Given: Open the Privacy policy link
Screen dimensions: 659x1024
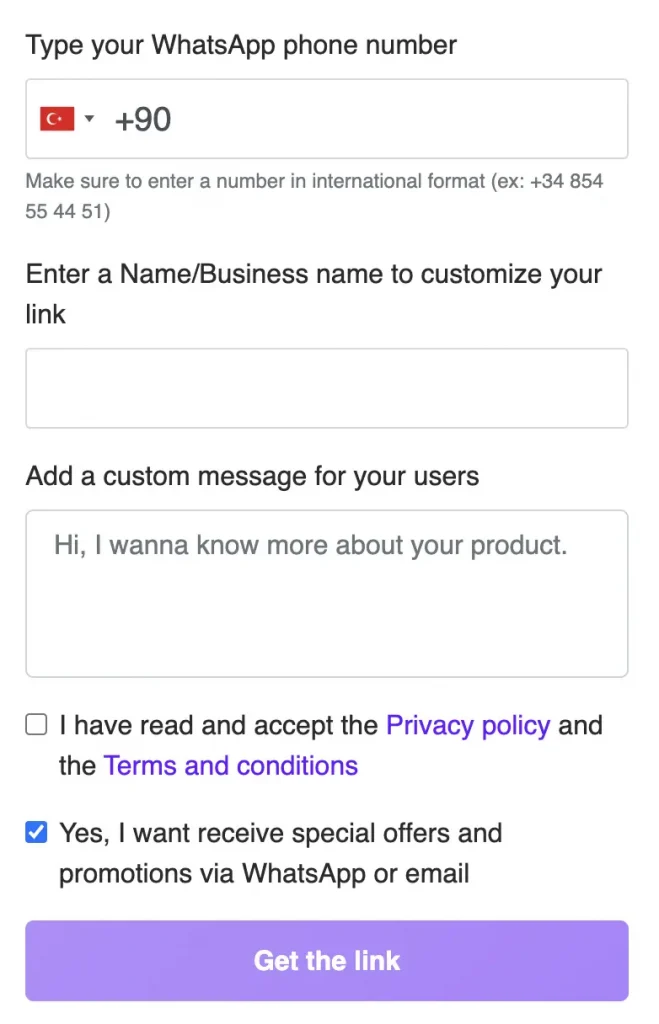Looking at the screenshot, I should pyautogui.click(x=468, y=726).
